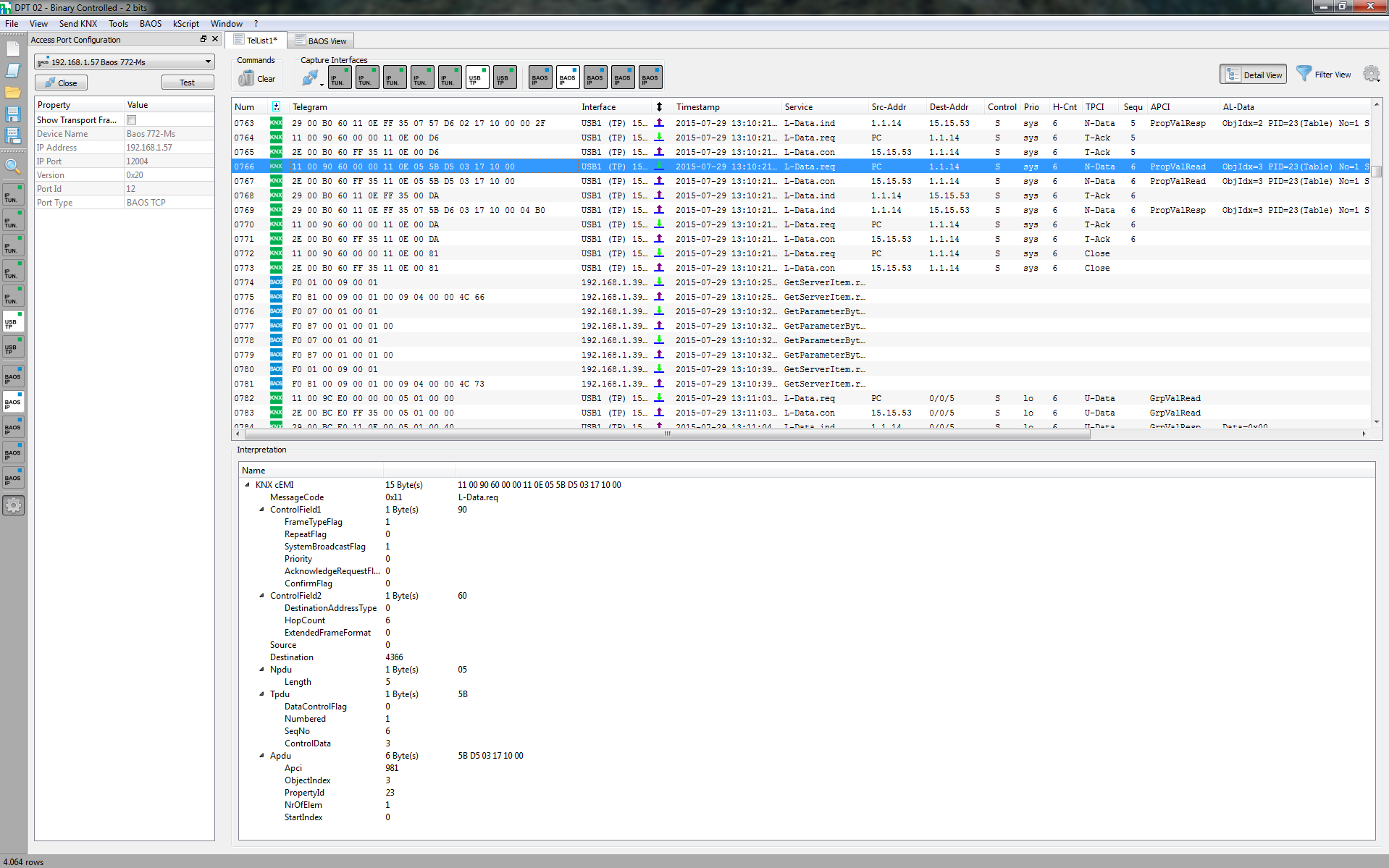1389x868 pixels.
Task: Open the capture interface connection plug dropdown
Action: (312, 78)
